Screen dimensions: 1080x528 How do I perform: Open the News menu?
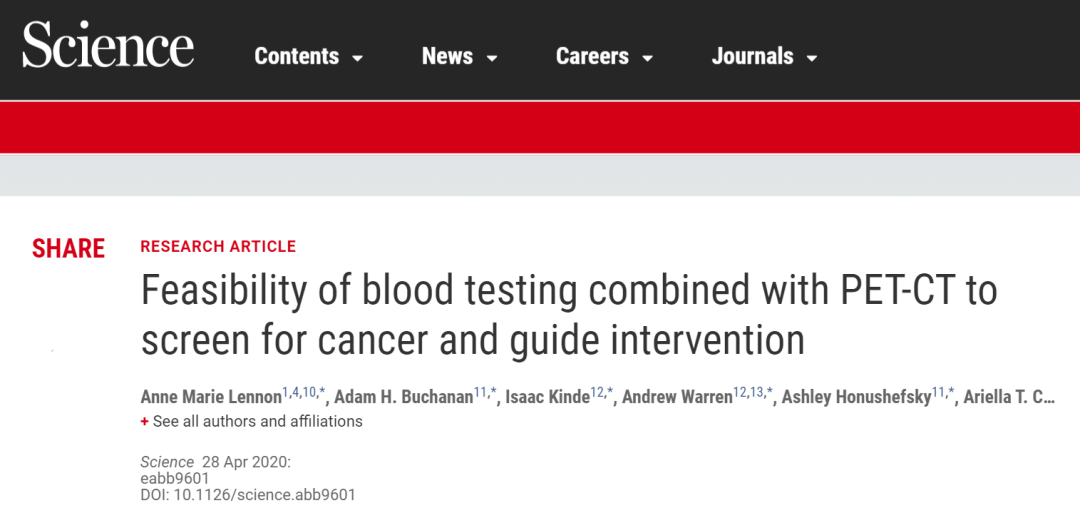pos(447,57)
